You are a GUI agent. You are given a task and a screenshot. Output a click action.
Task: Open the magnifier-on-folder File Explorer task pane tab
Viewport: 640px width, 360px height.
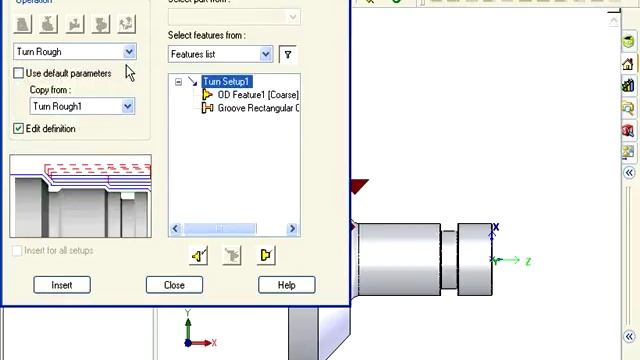629,108
